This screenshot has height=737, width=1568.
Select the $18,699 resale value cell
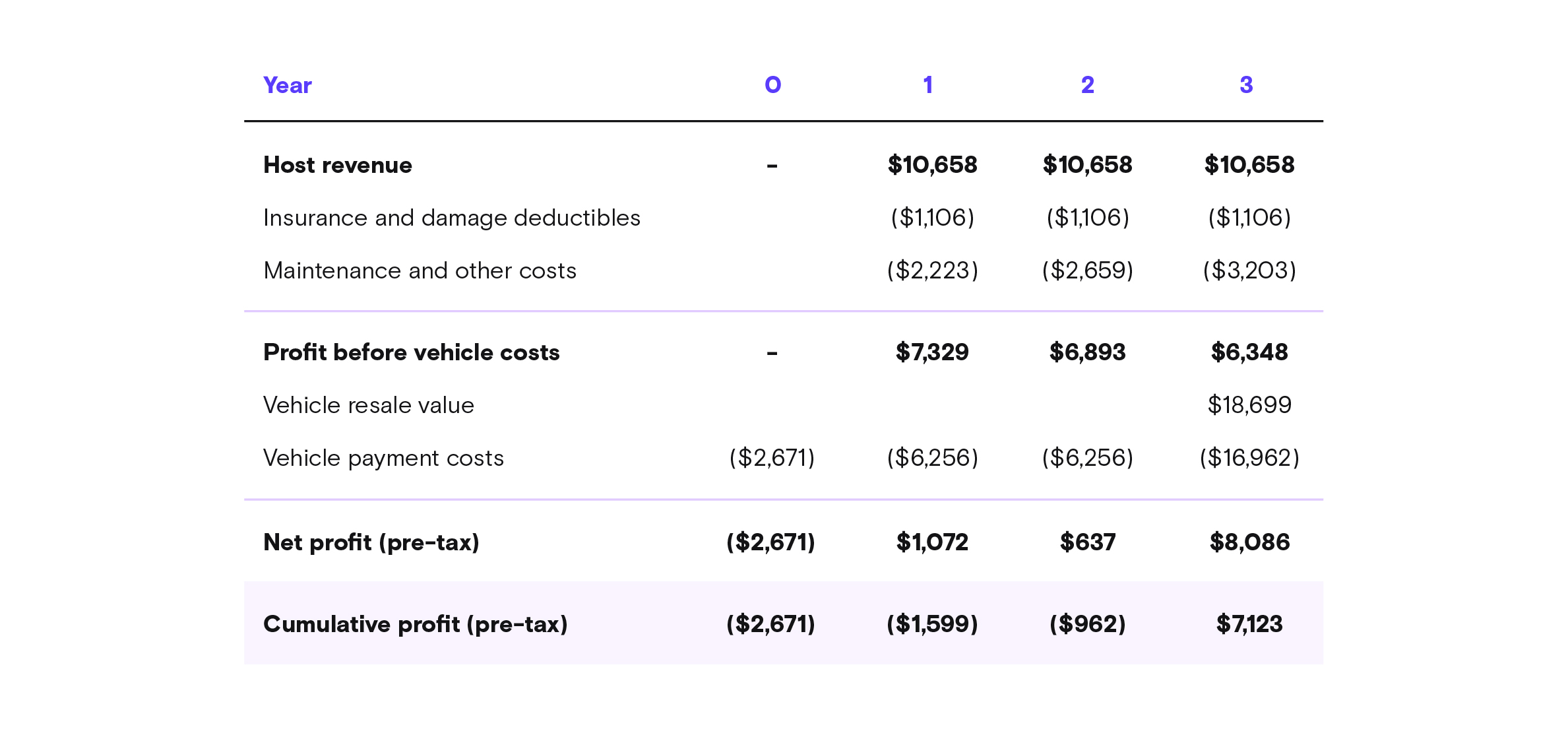point(1249,405)
